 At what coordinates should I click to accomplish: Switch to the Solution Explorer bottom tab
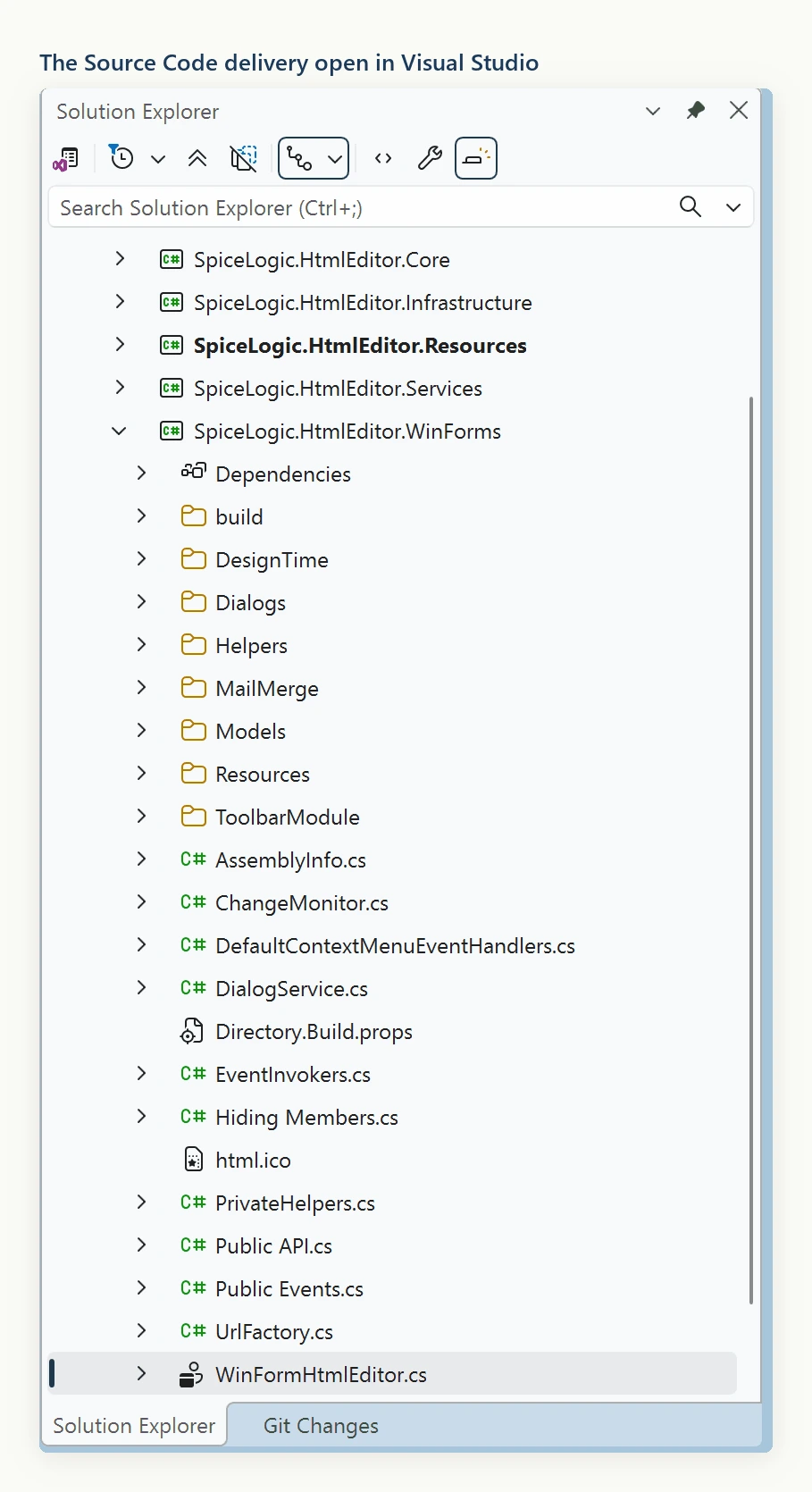(134, 1426)
